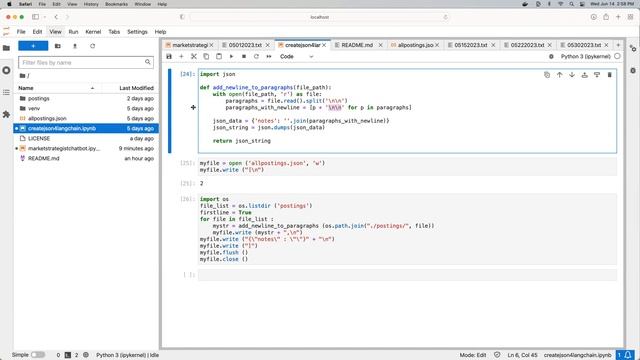Duplicate the active cell via cell toolbar icon
This screenshot has height=360, width=640.
click(x=547, y=75)
